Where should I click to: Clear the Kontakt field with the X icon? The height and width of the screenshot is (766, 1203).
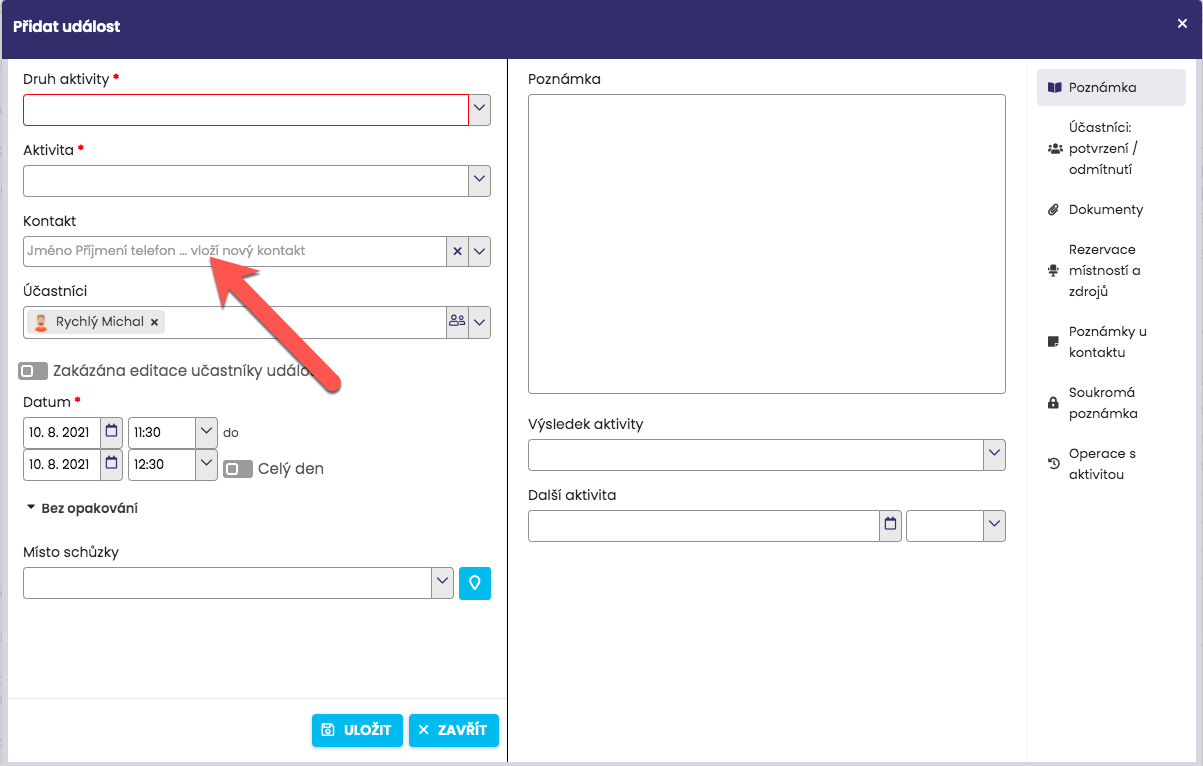[x=457, y=251]
